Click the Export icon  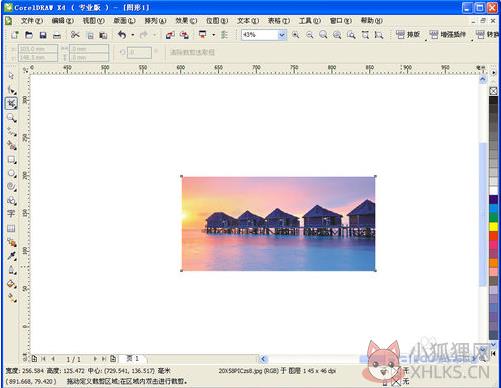click(x=184, y=35)
